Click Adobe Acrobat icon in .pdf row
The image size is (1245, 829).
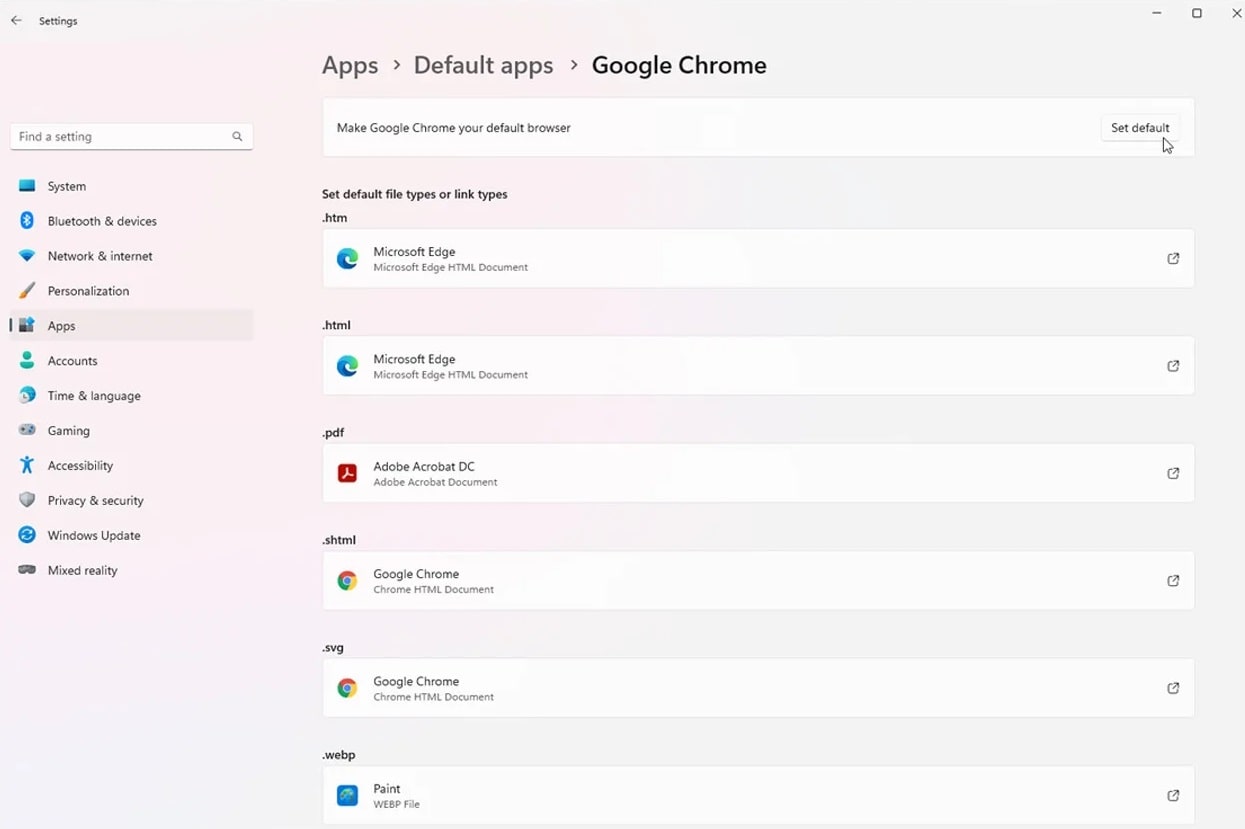347,474
